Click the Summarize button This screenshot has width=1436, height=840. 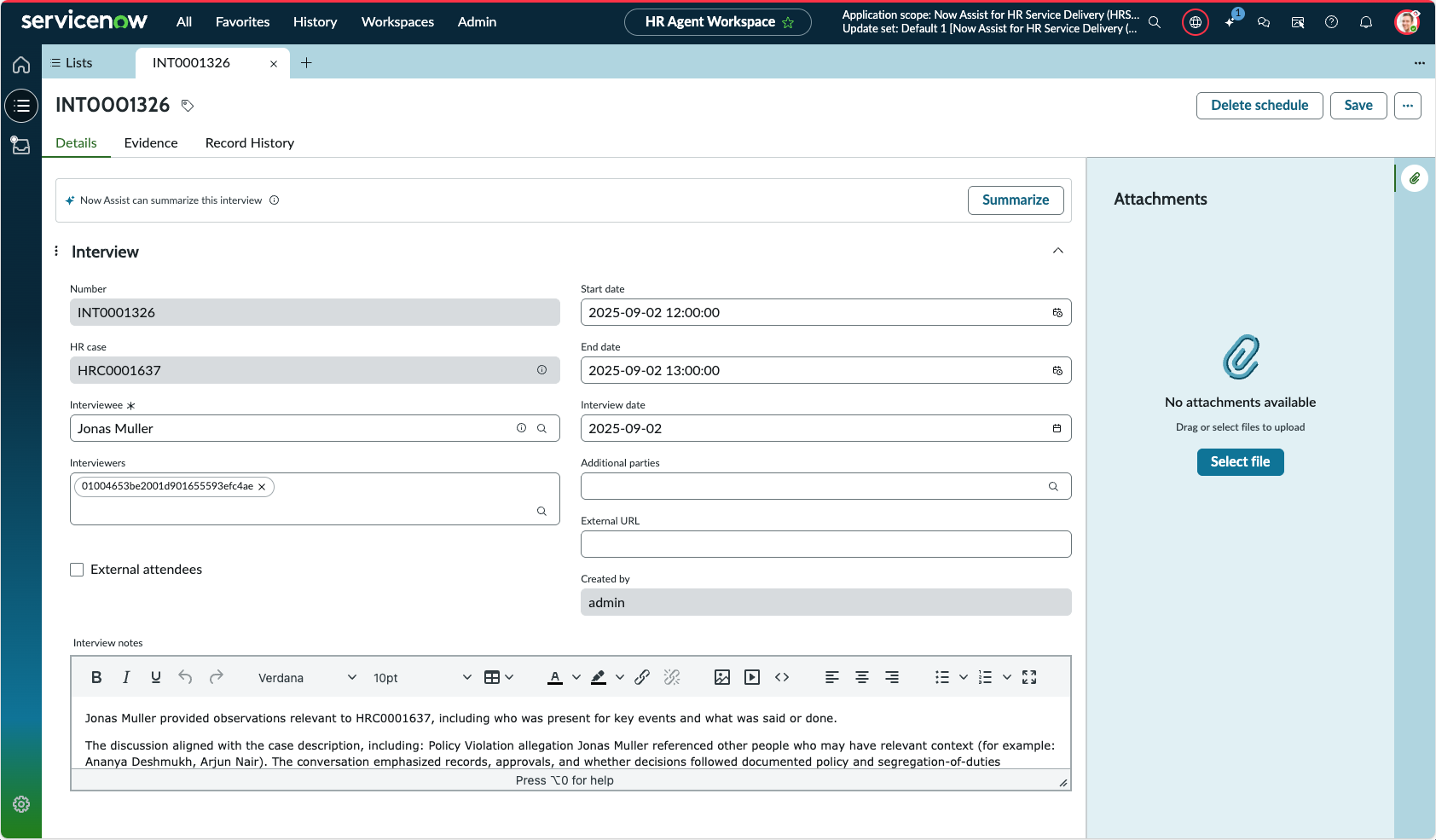coord(1016,200)
